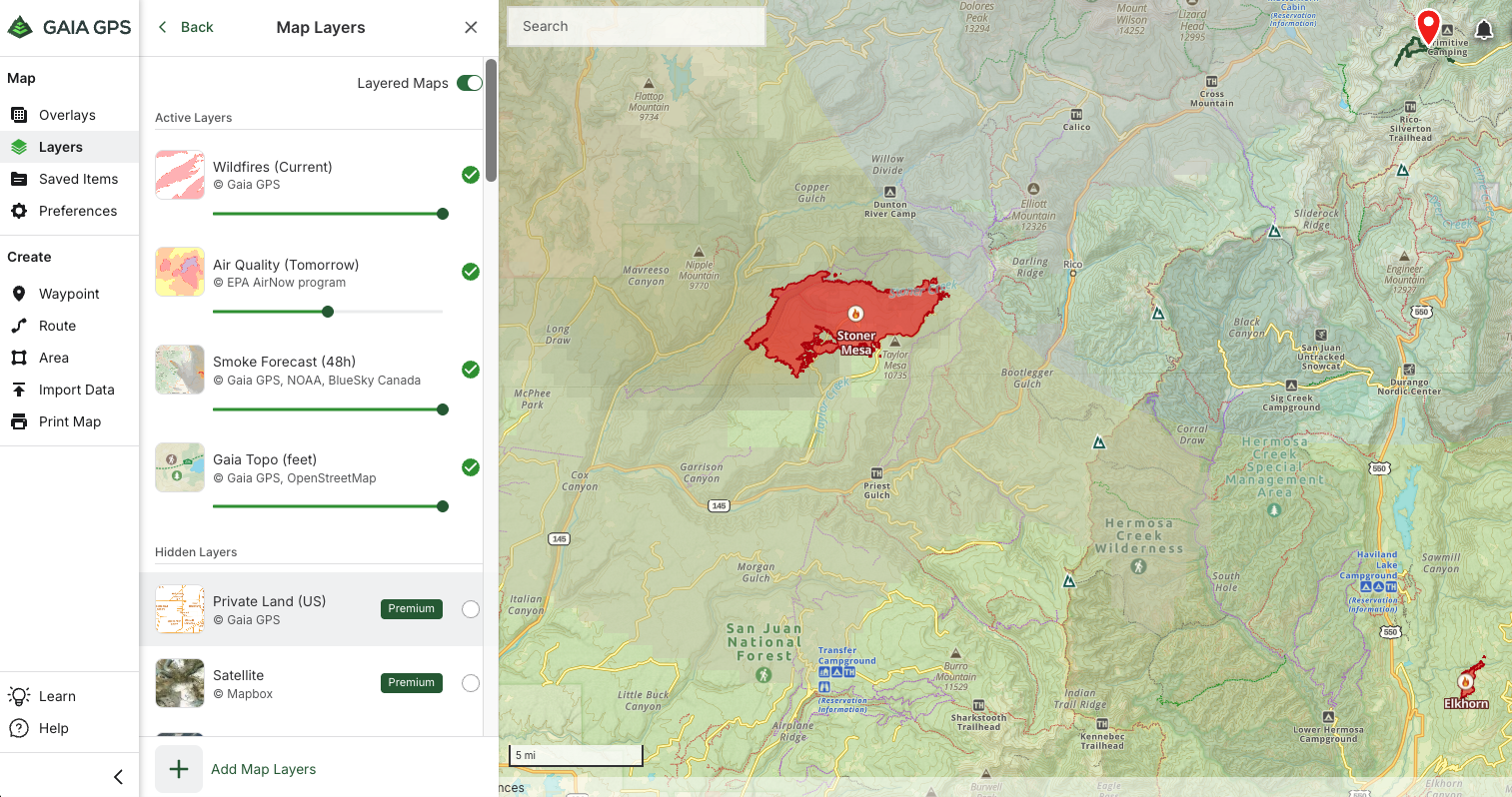Click the Rico town marker
The width and height of the screenshot is (1512, 797).
pyautogui.click(x=1073, y=274)
